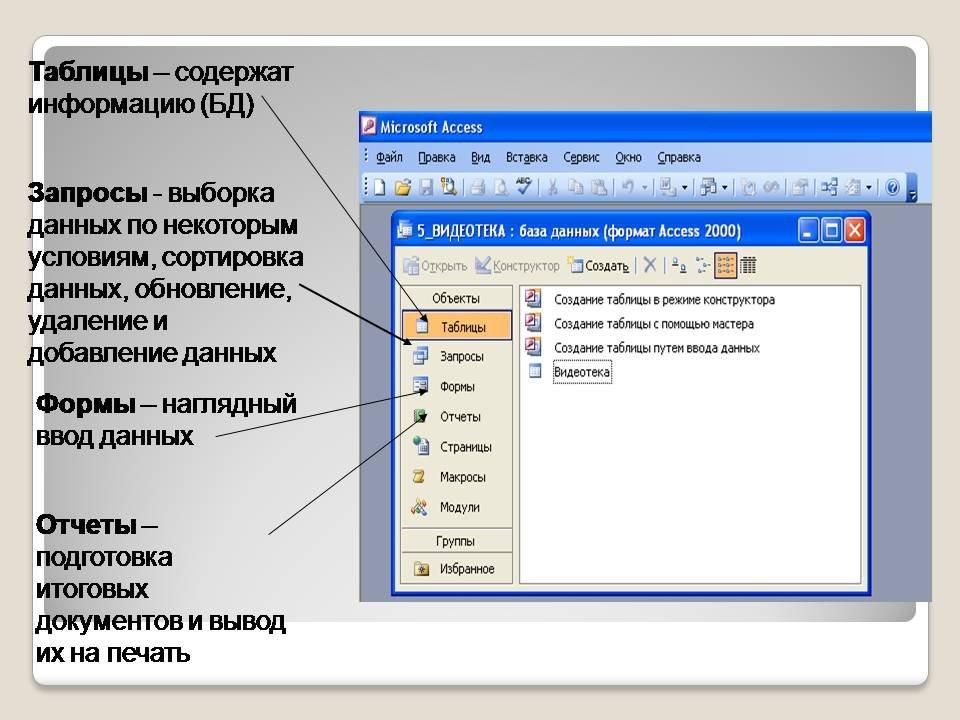The height and width of the screenshot is (720, 960).
Task: Click Создание таблицы с помощью мастера
Action: pos(653,324)
